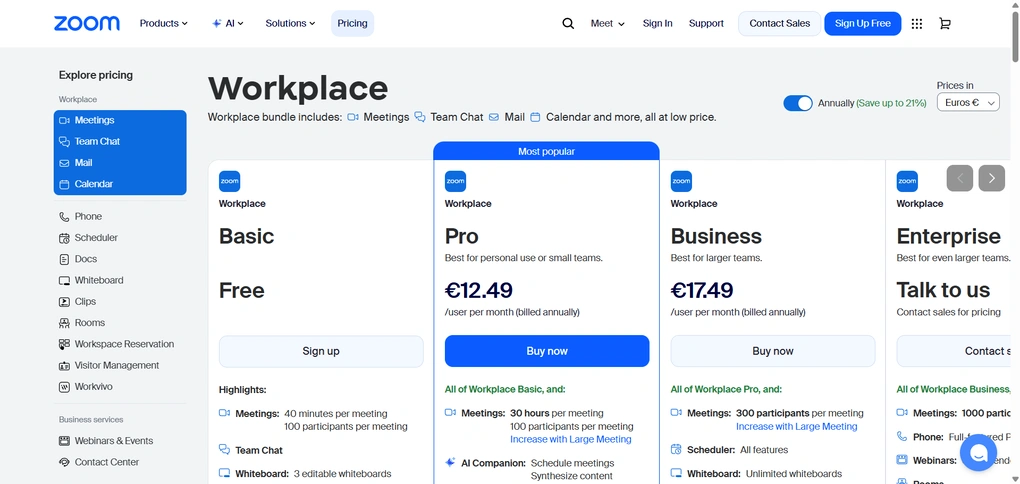Expand the Solutions menu
Screen dimensions: 1020x484
tap(290, 23)
